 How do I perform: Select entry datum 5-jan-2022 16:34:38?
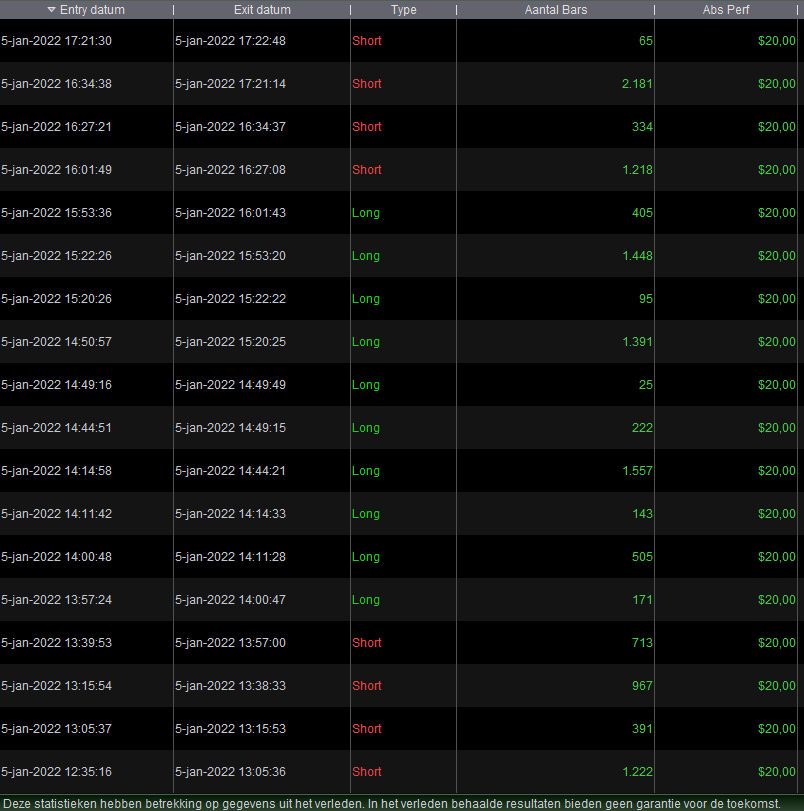pos(56,84)
